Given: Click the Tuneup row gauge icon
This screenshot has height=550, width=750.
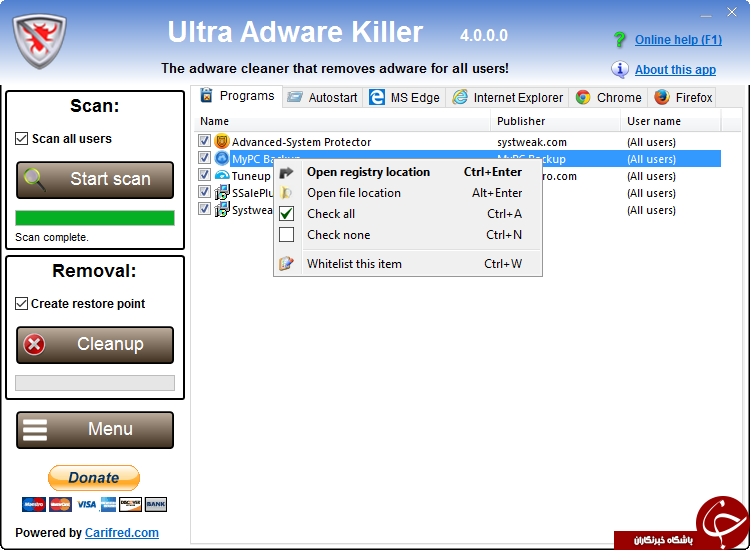Looking at the screenshot, I should 221,176.
